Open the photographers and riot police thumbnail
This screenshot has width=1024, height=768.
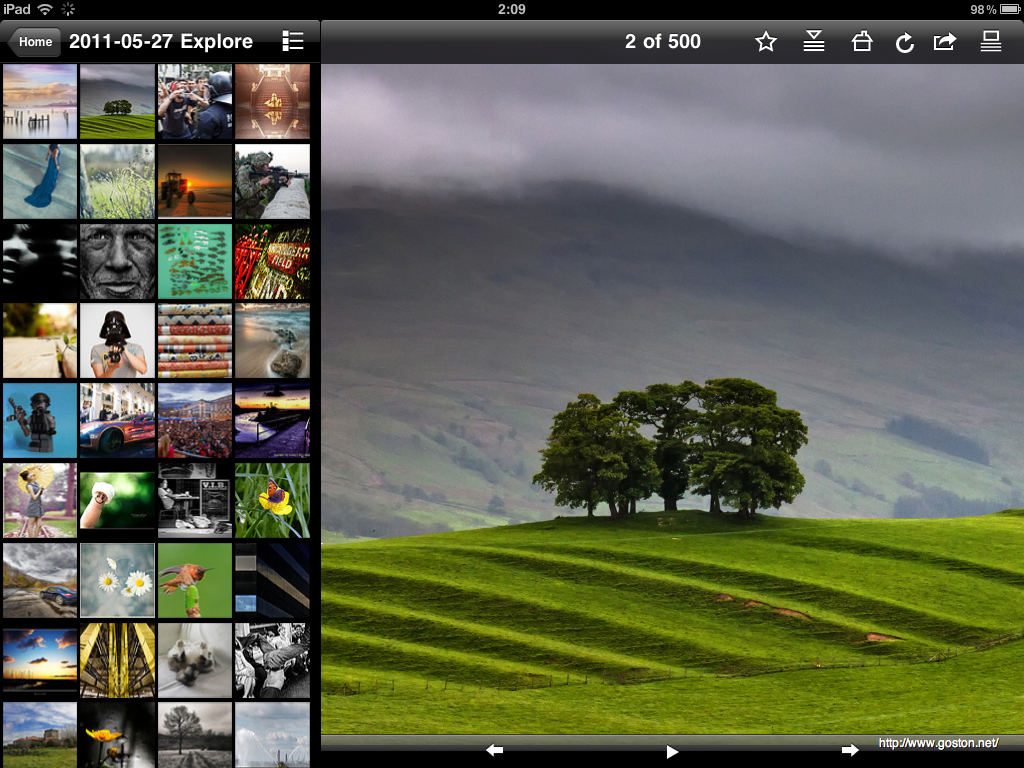tap(195, 101)
